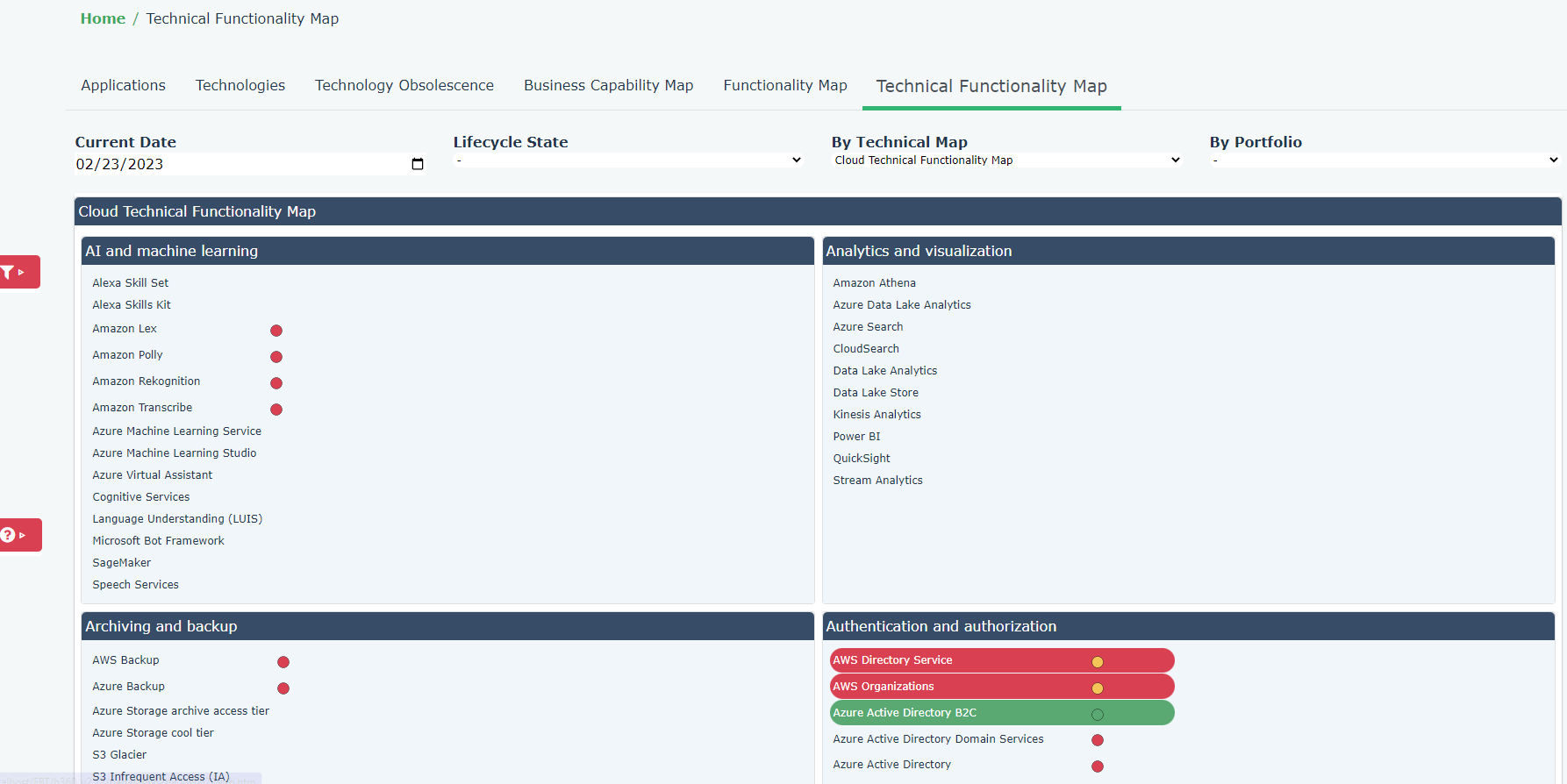Screen dimensions: 1567x784
Task: Click the Power BI entry
Action: point(856,437)
